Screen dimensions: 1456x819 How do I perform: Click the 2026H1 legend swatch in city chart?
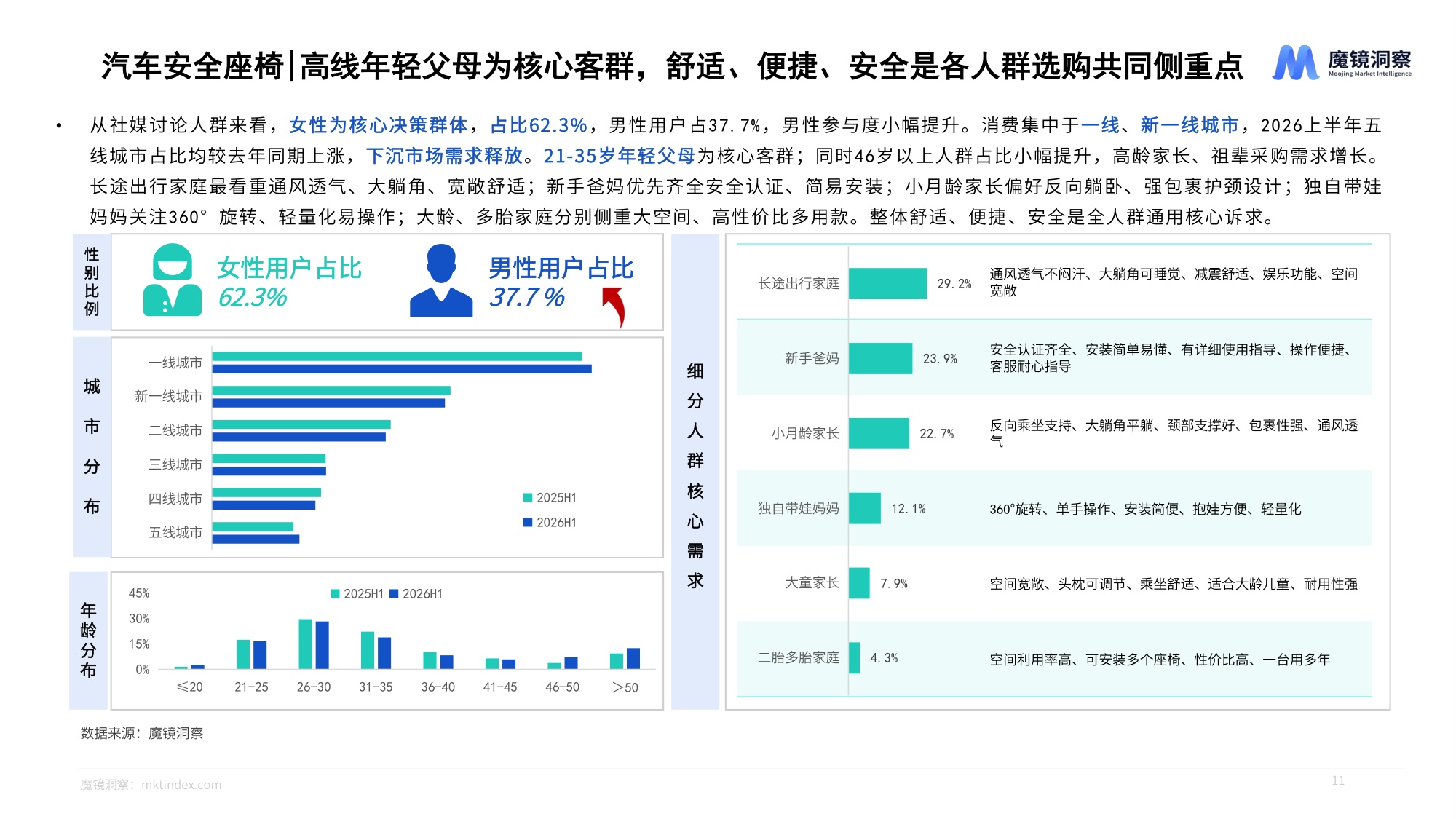pos(528,523)
